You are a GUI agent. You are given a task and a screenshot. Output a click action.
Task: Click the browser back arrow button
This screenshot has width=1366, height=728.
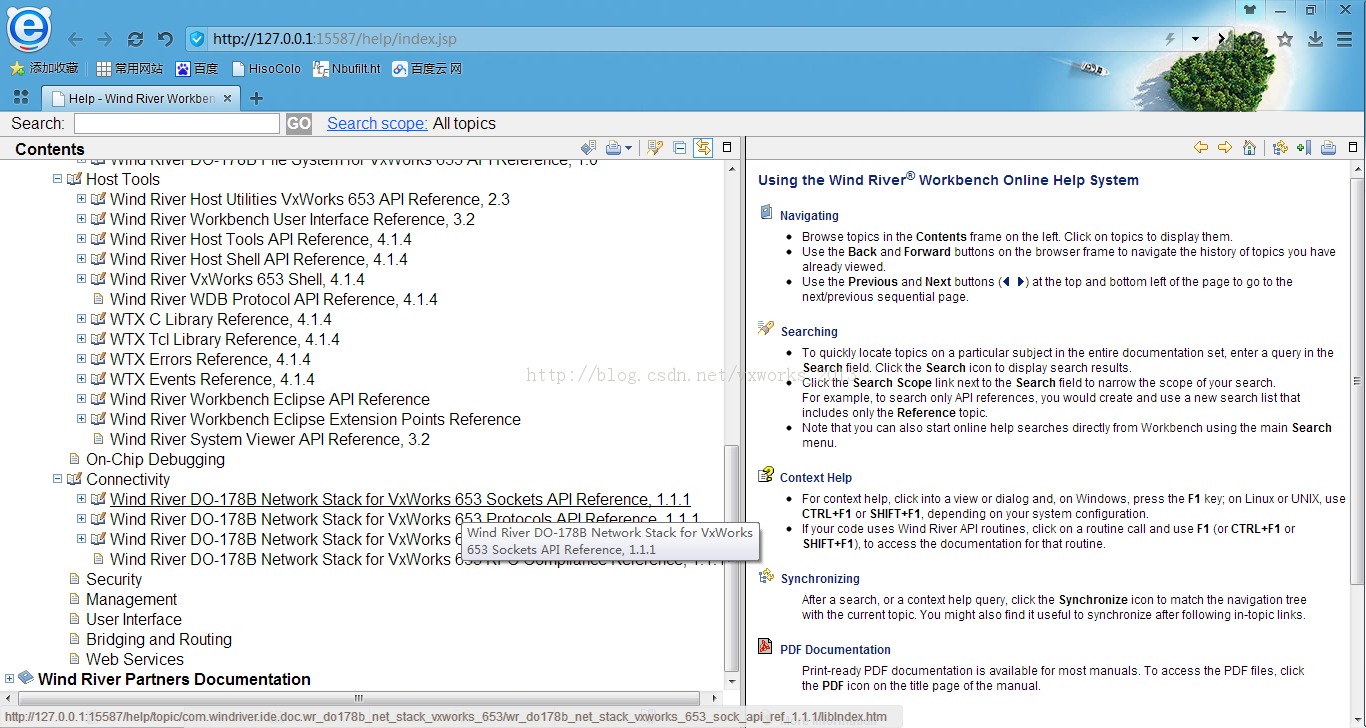[x=75, y=39]
